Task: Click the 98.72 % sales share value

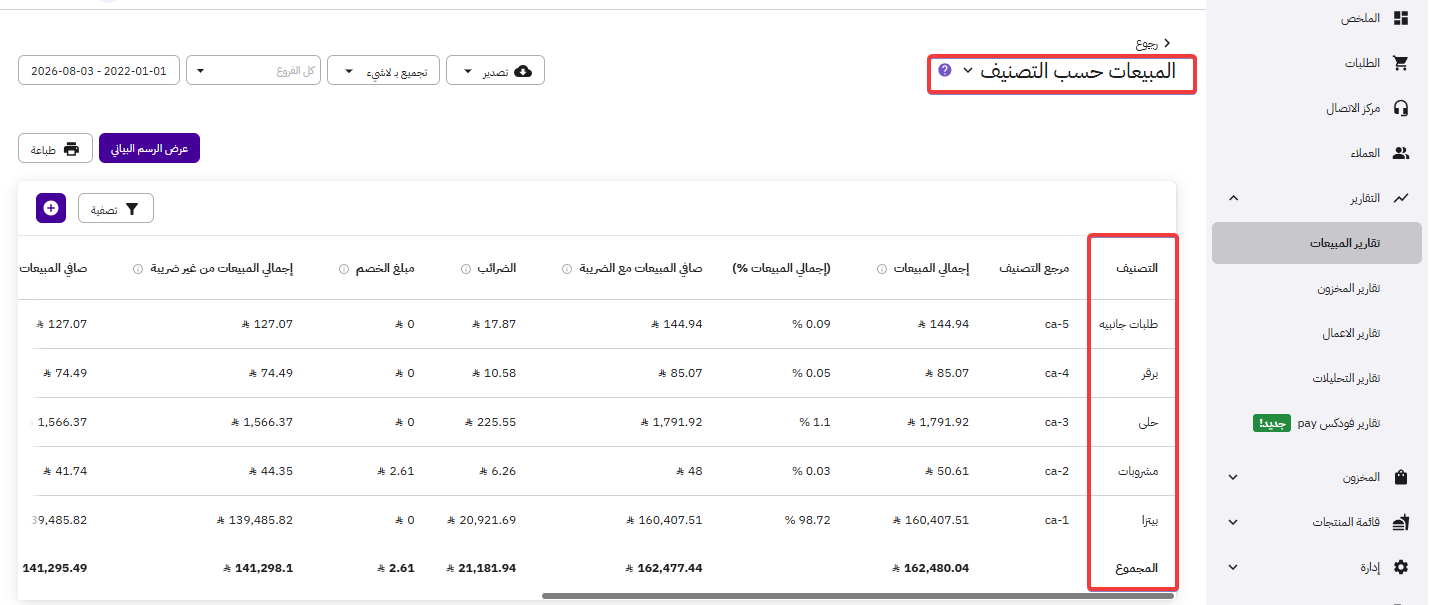Action: tap(808, 520)
